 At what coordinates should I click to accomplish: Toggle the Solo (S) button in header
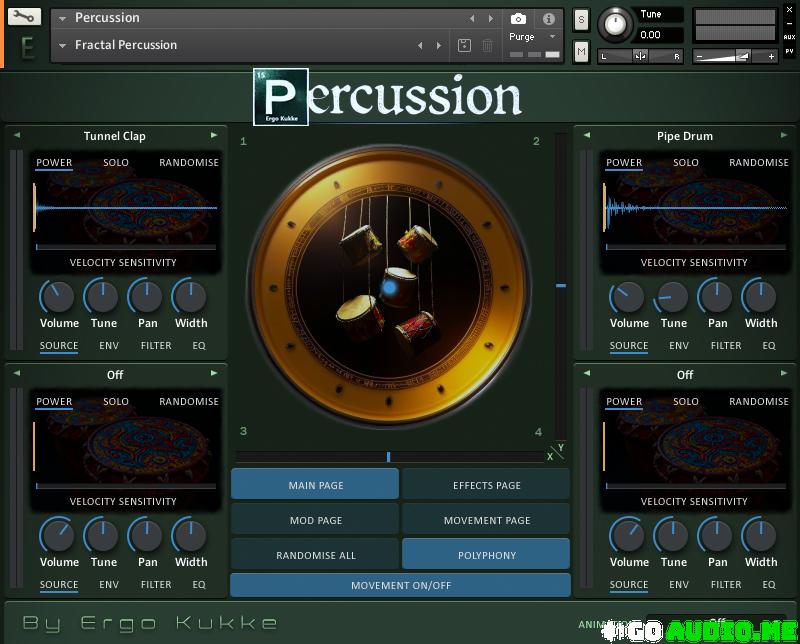581,20
